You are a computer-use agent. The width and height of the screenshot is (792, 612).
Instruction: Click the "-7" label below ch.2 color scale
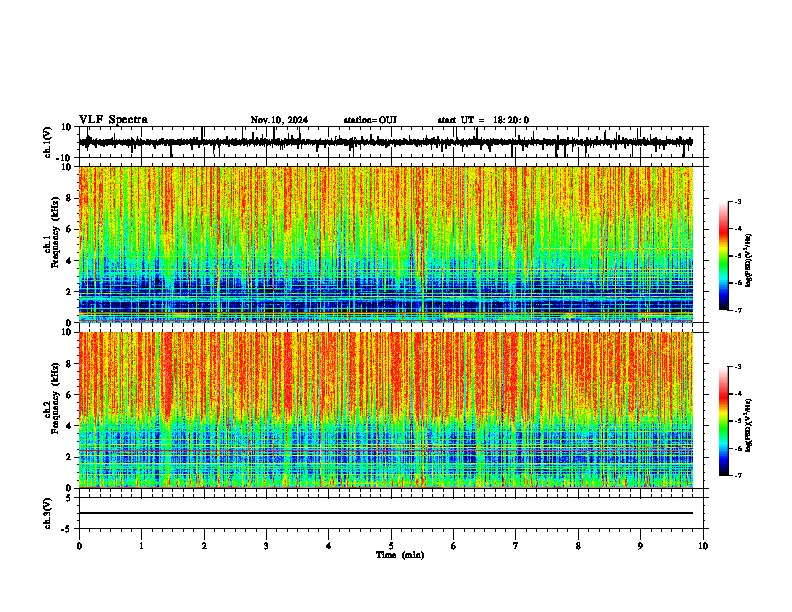737,476
